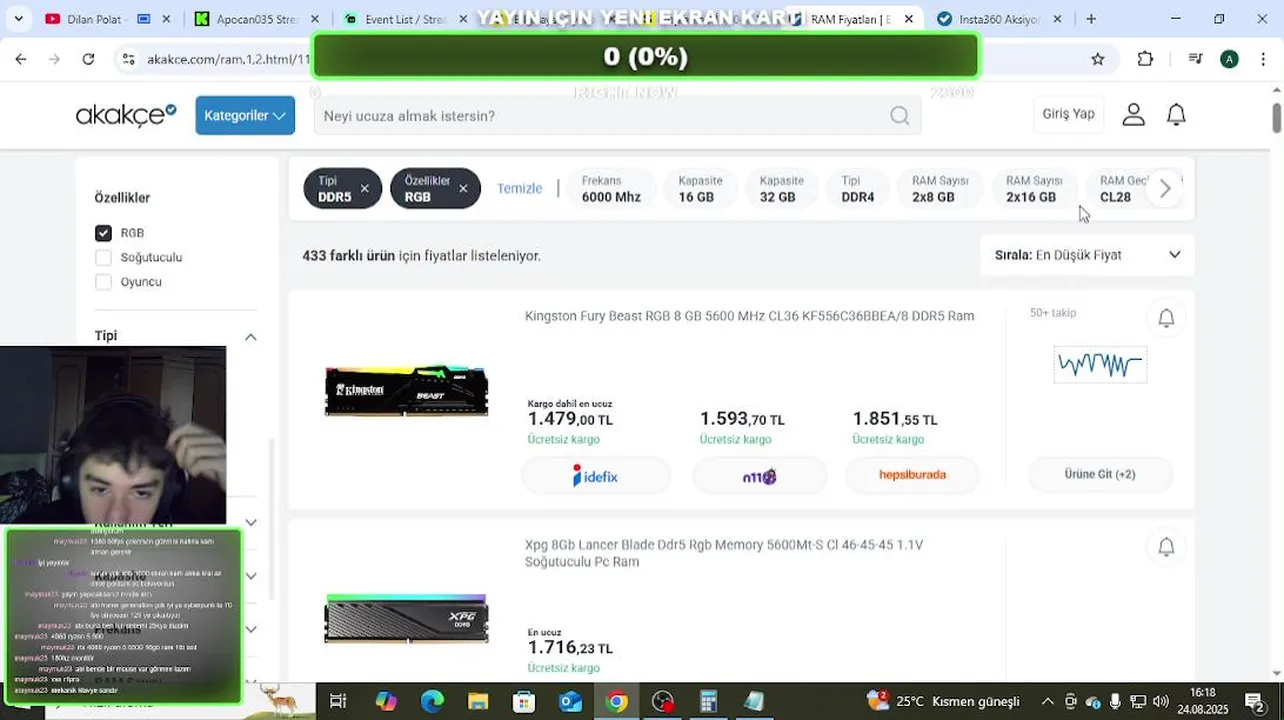Open the Chrome extensions puzzle icon
The image size is (1284, 720).
pos(1146,59)
